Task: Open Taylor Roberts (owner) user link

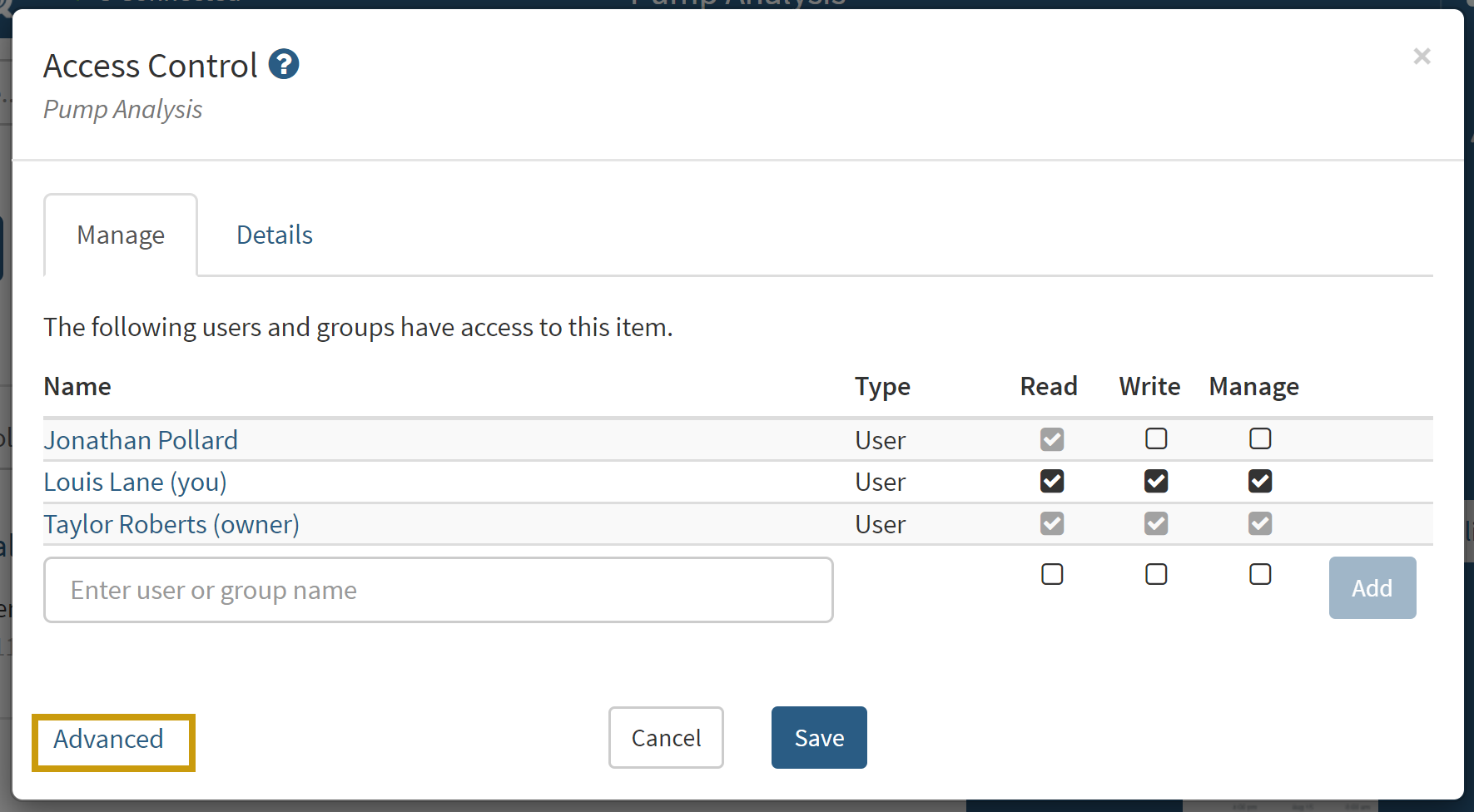Action: (171, 525)
